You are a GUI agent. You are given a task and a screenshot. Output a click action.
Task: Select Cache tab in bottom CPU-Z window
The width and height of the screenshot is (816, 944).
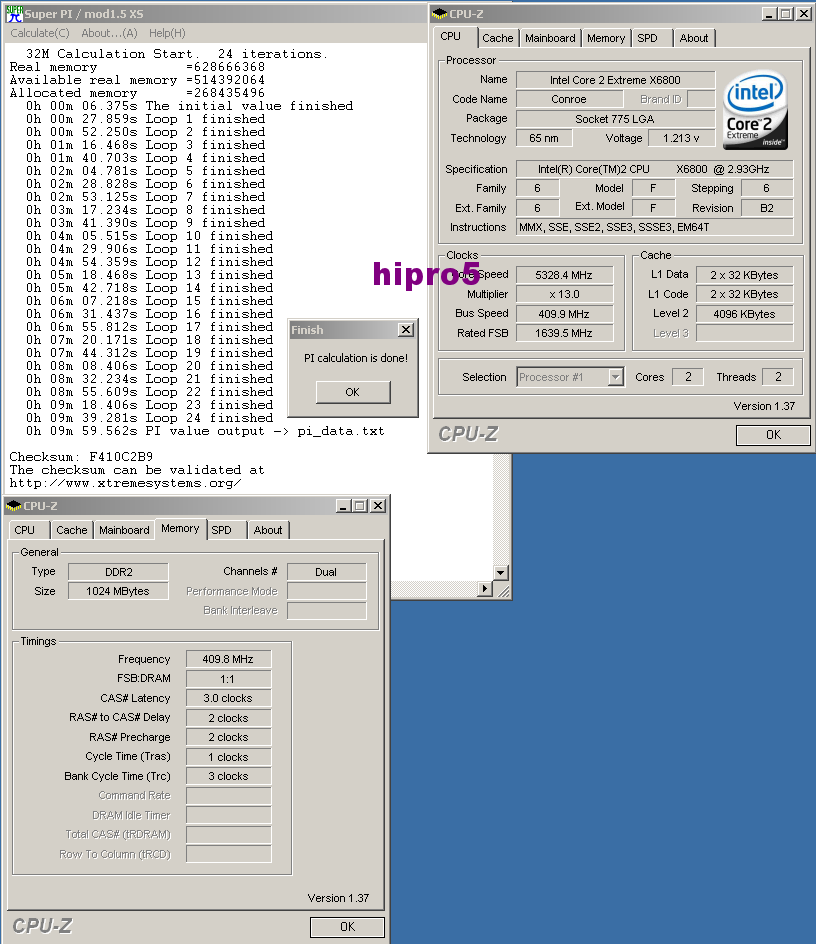click(72, 530)
